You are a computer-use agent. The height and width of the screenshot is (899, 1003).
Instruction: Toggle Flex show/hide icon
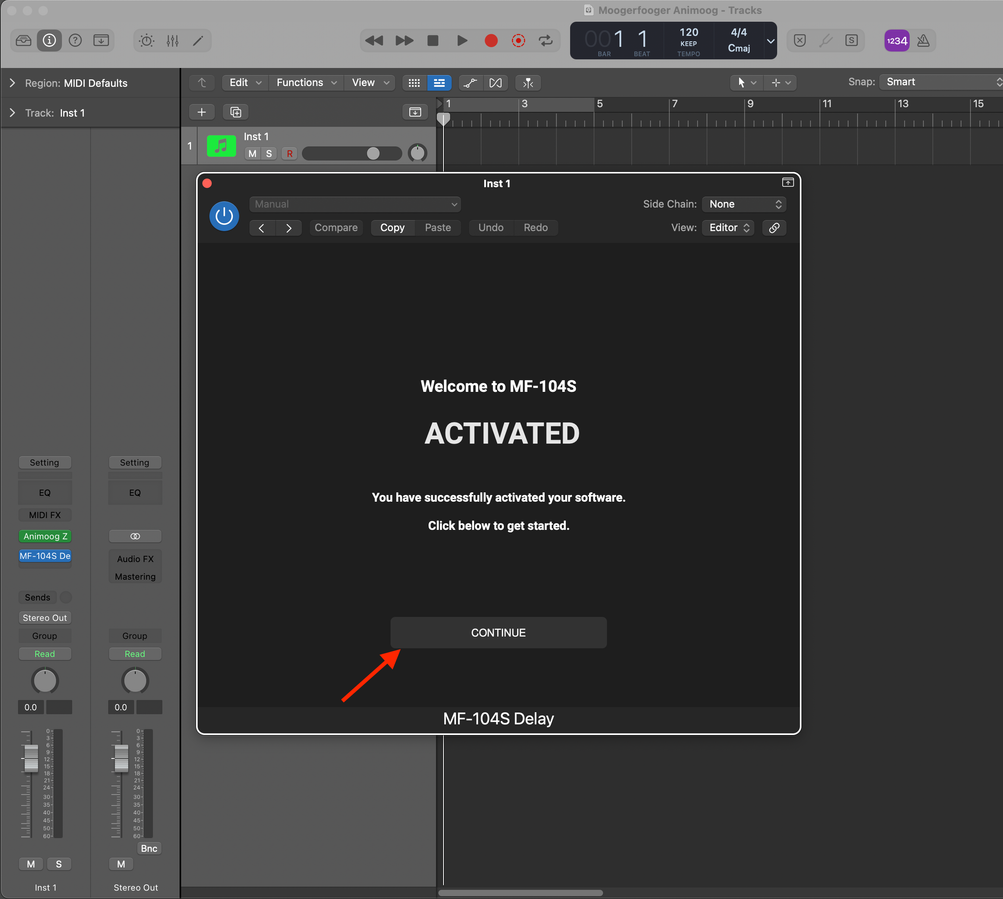click(x=496, y=83)
